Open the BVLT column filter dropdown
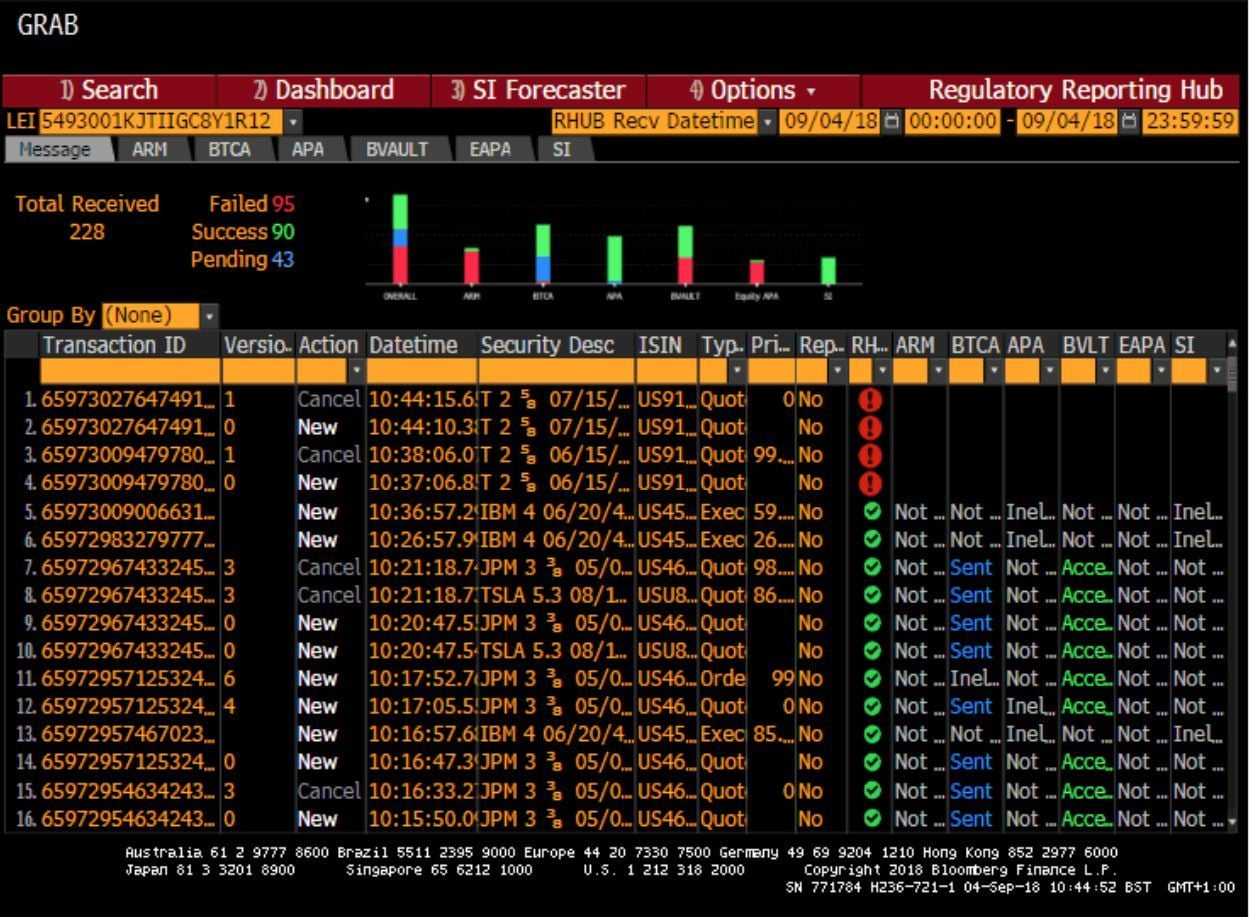 coord(1105,372)
